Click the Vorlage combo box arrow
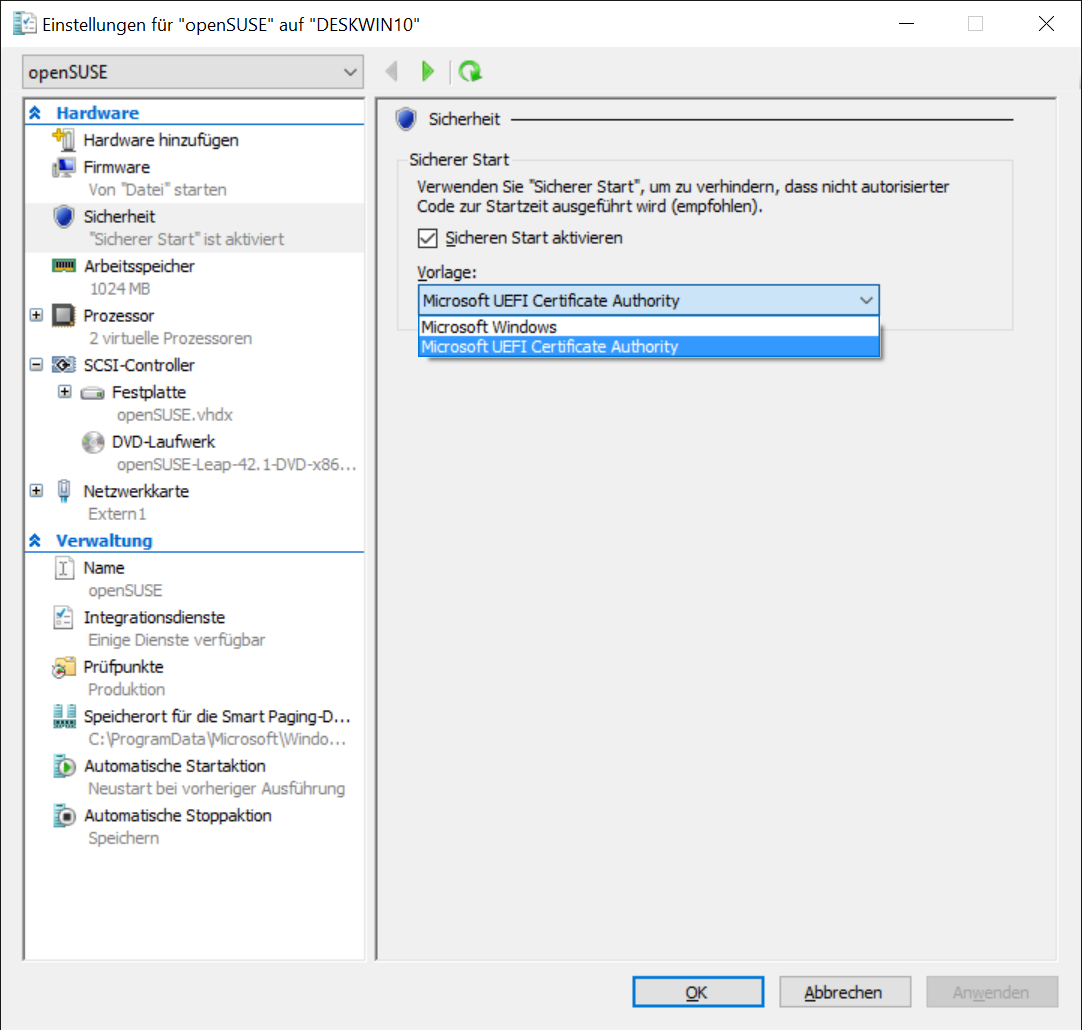The height and width of the screenshot is (1030, 1082). coord(866,301)
